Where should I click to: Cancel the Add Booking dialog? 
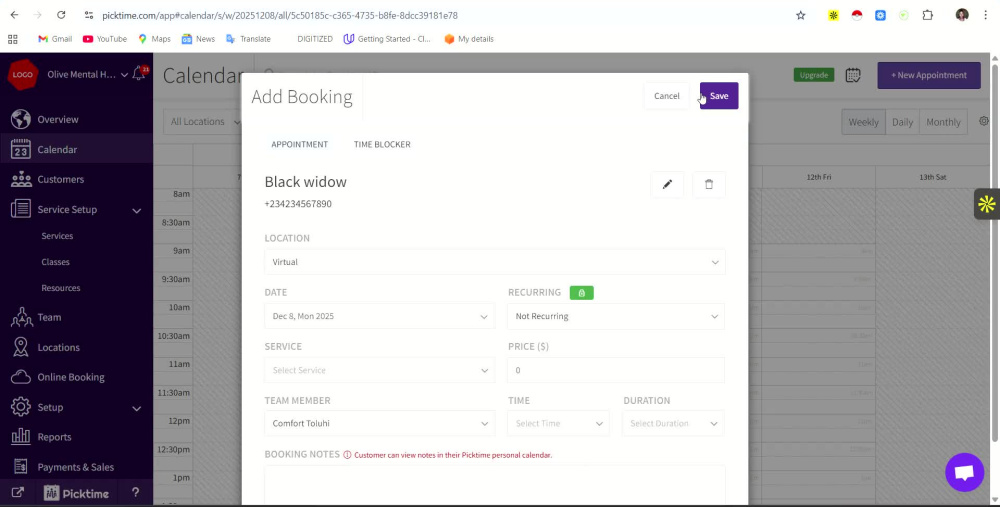[666, 96]
